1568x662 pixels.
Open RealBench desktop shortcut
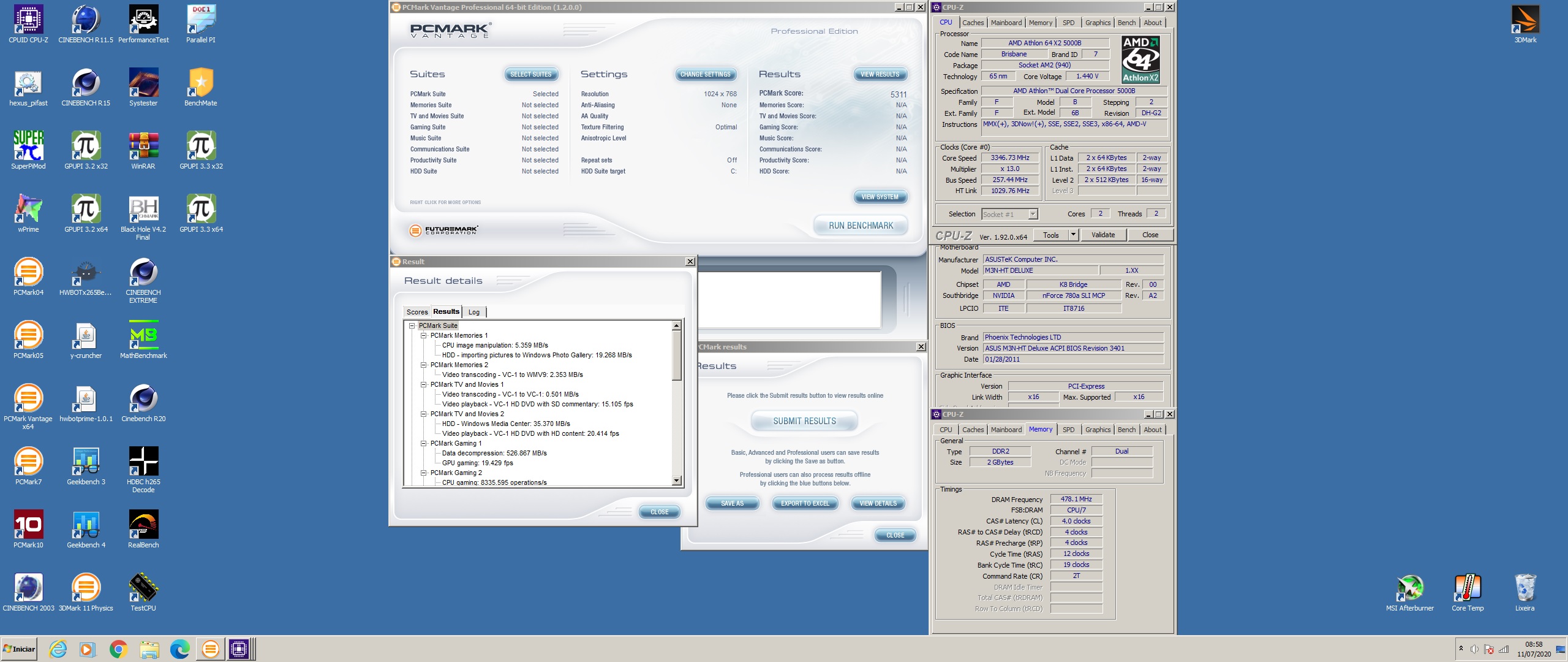pos(143,530)
